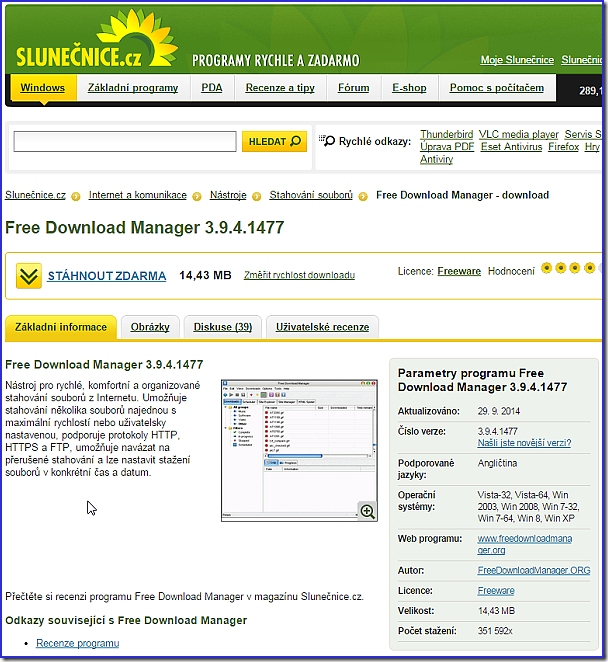Click the Rychlé odkazy magnifier icon
This screenshot has width=608, height=662.
327,141
